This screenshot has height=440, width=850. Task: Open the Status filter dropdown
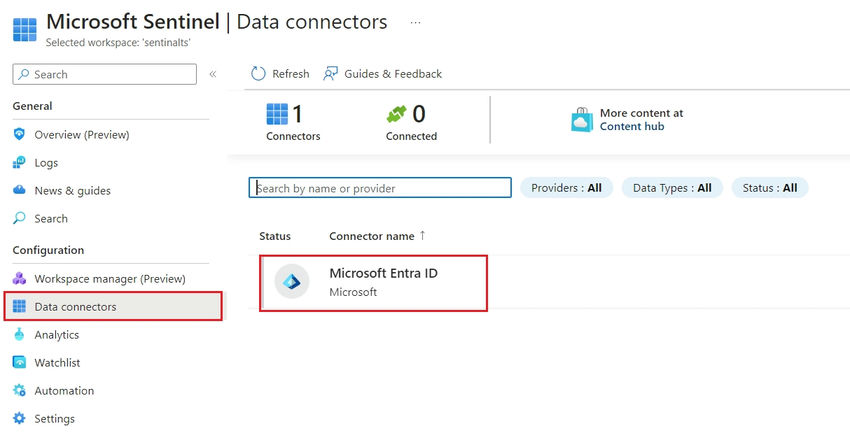click(769, 188)
